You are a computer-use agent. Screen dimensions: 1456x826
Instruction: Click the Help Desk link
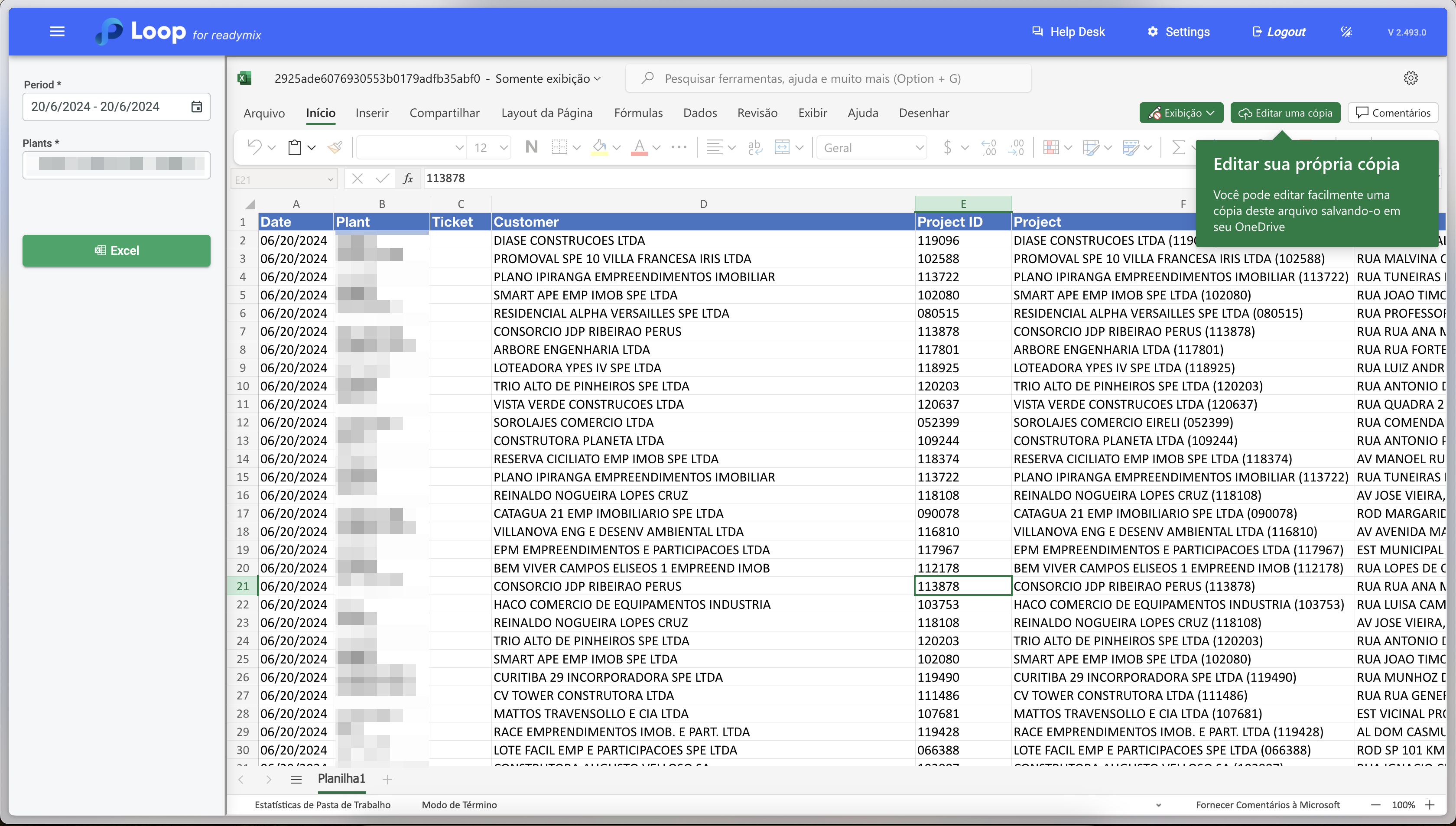click(x=1069, y=32)
